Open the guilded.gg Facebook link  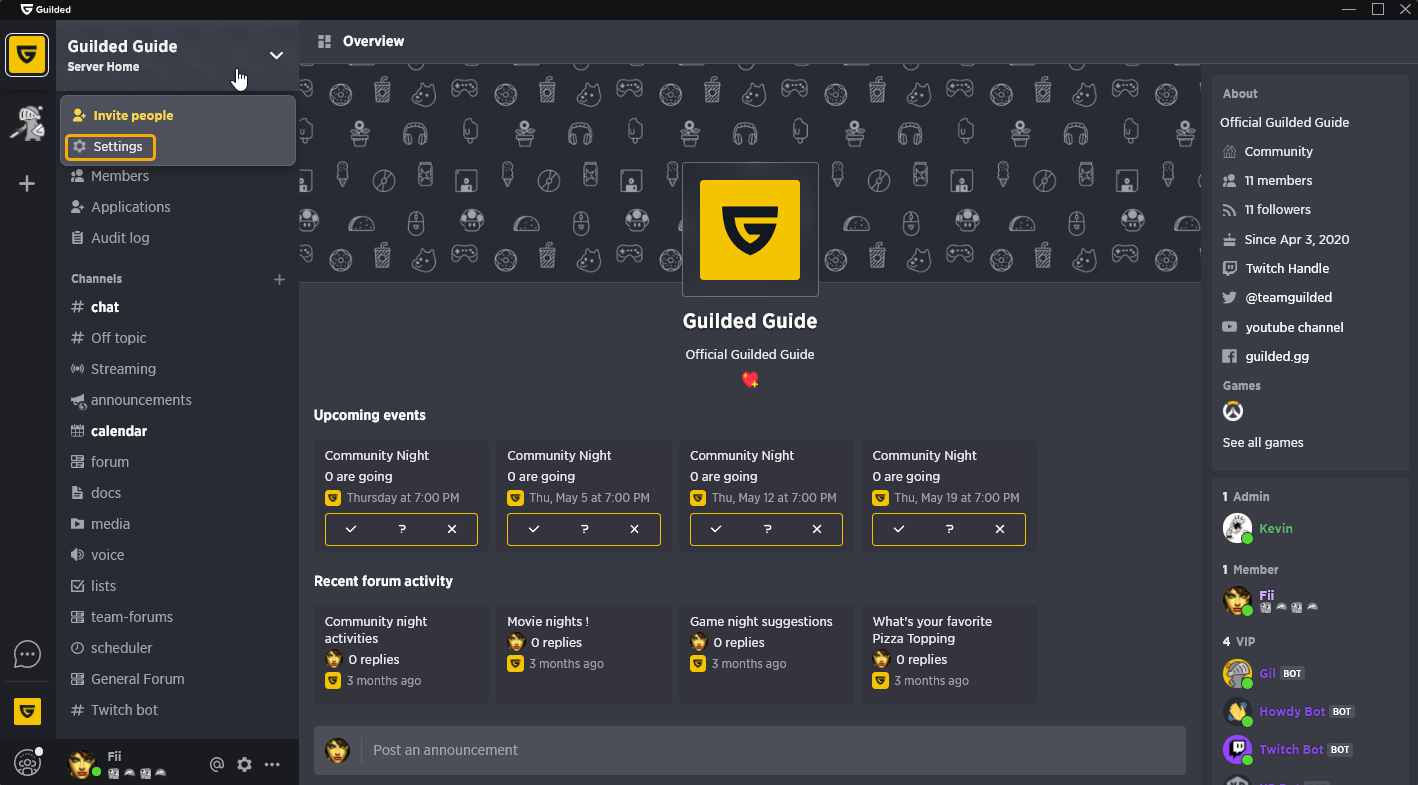point(1277,356)
